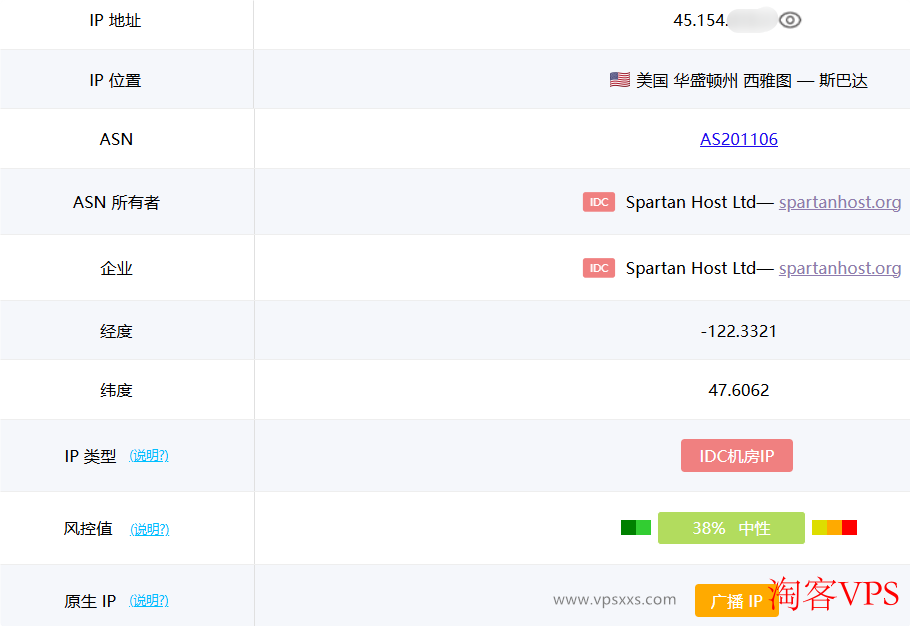Click the IDC badge in ASN 所有者 row

coord(599,202)
